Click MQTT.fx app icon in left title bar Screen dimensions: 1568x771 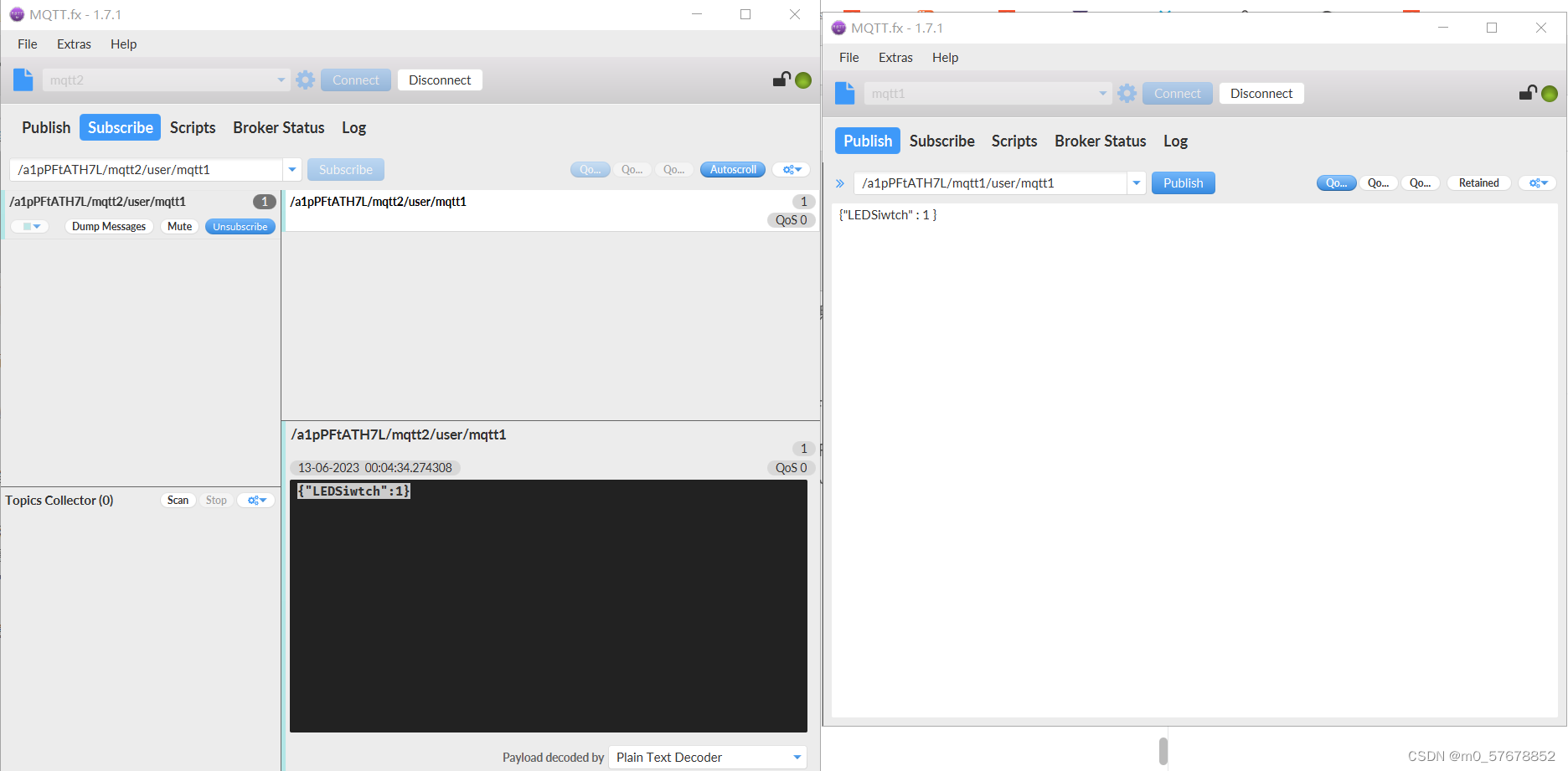(17, 14)
